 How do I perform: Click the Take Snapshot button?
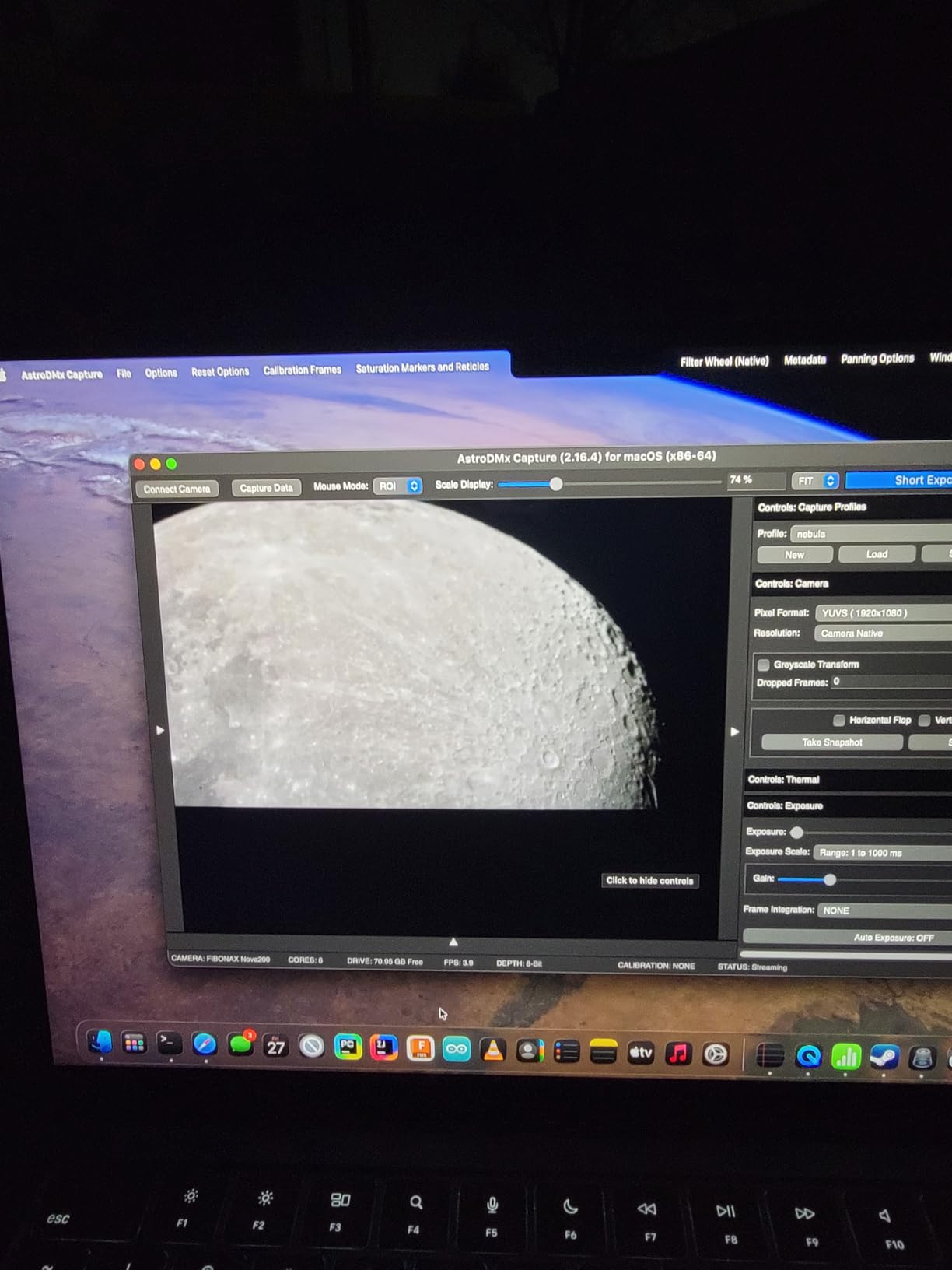831,742
